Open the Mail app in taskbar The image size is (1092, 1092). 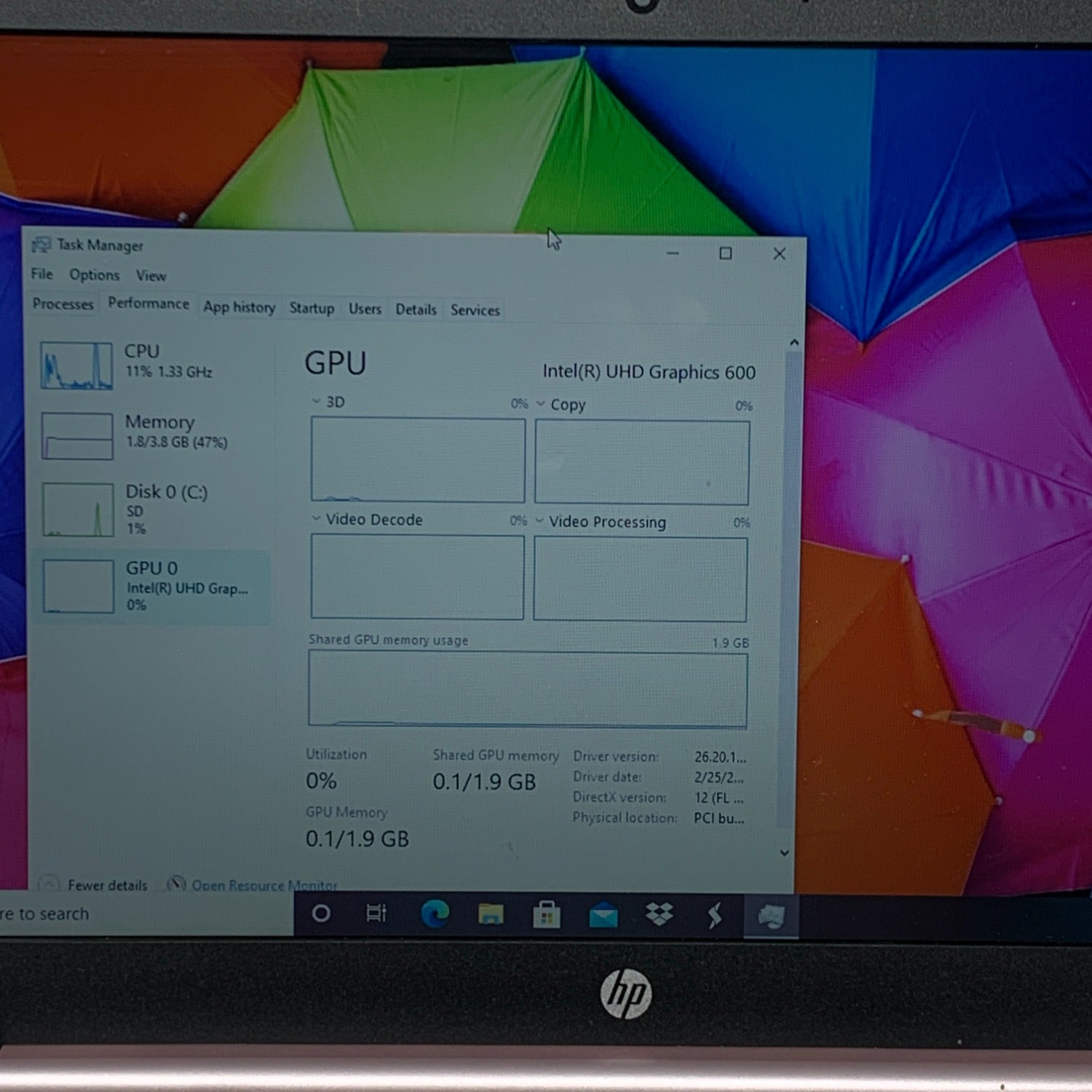pyautogui.click(x=603, y=915)
